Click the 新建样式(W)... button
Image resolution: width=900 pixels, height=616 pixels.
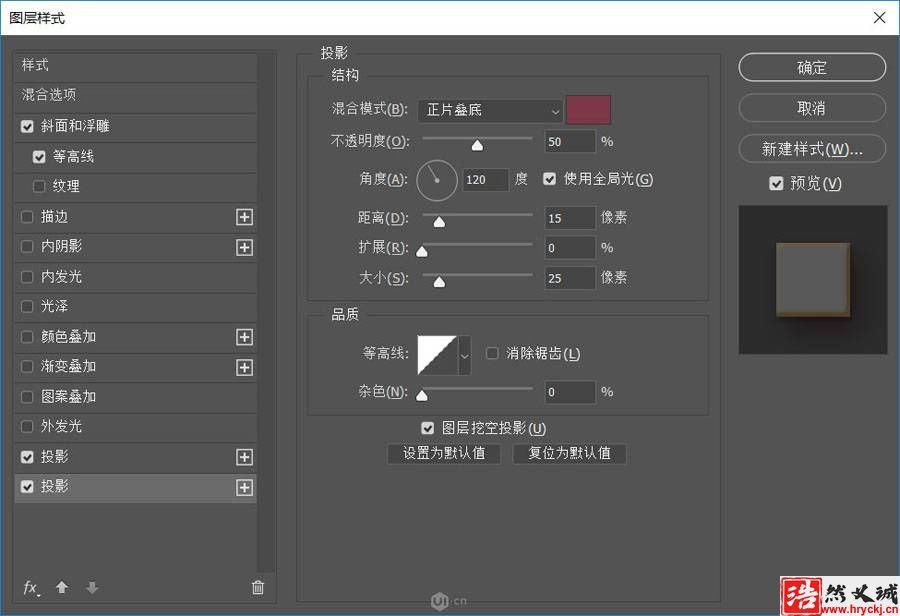[812, 149]
